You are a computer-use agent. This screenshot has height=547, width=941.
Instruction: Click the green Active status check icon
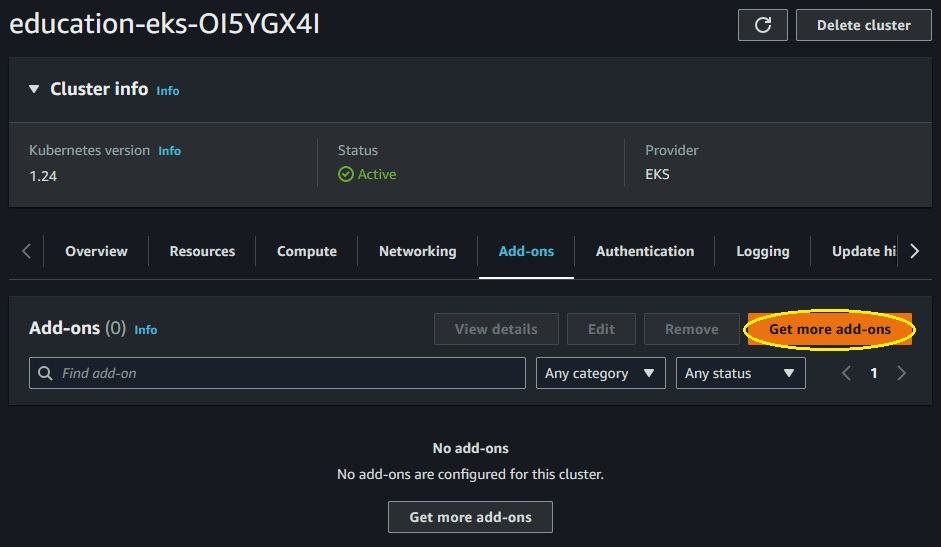click(x=346, y=174)
